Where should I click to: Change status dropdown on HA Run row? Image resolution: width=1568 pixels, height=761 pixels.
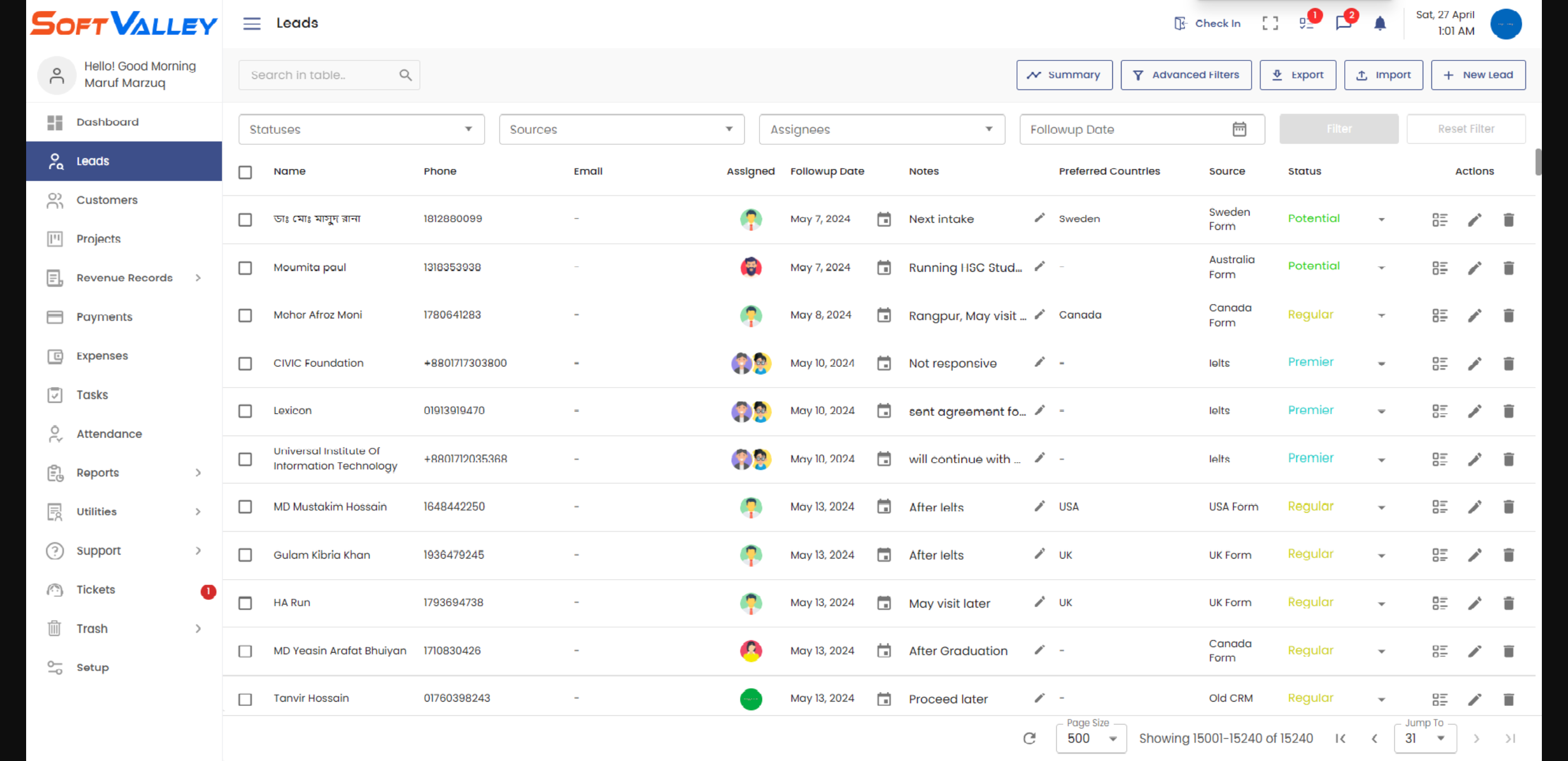click(x=1381, y=603)
